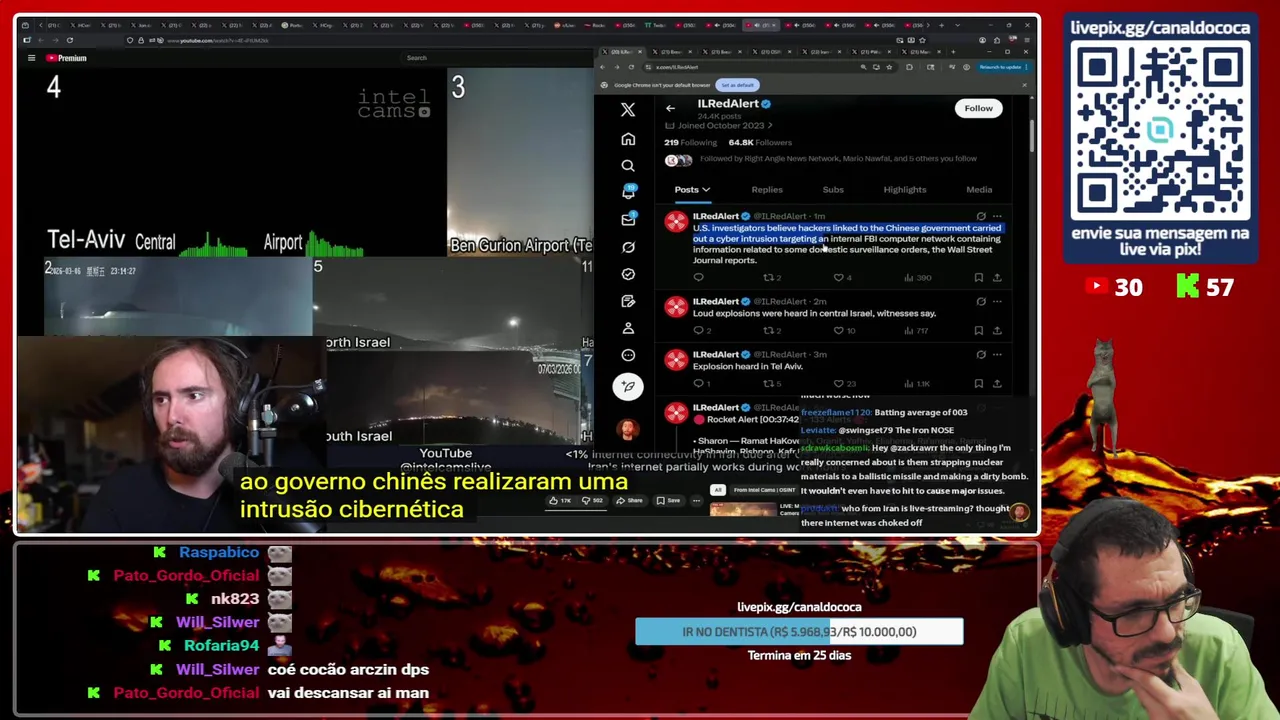Screen dimensions: 1280x720
Task: Open the recommended live video thumbnail
Action: click(x=743, y=509)
